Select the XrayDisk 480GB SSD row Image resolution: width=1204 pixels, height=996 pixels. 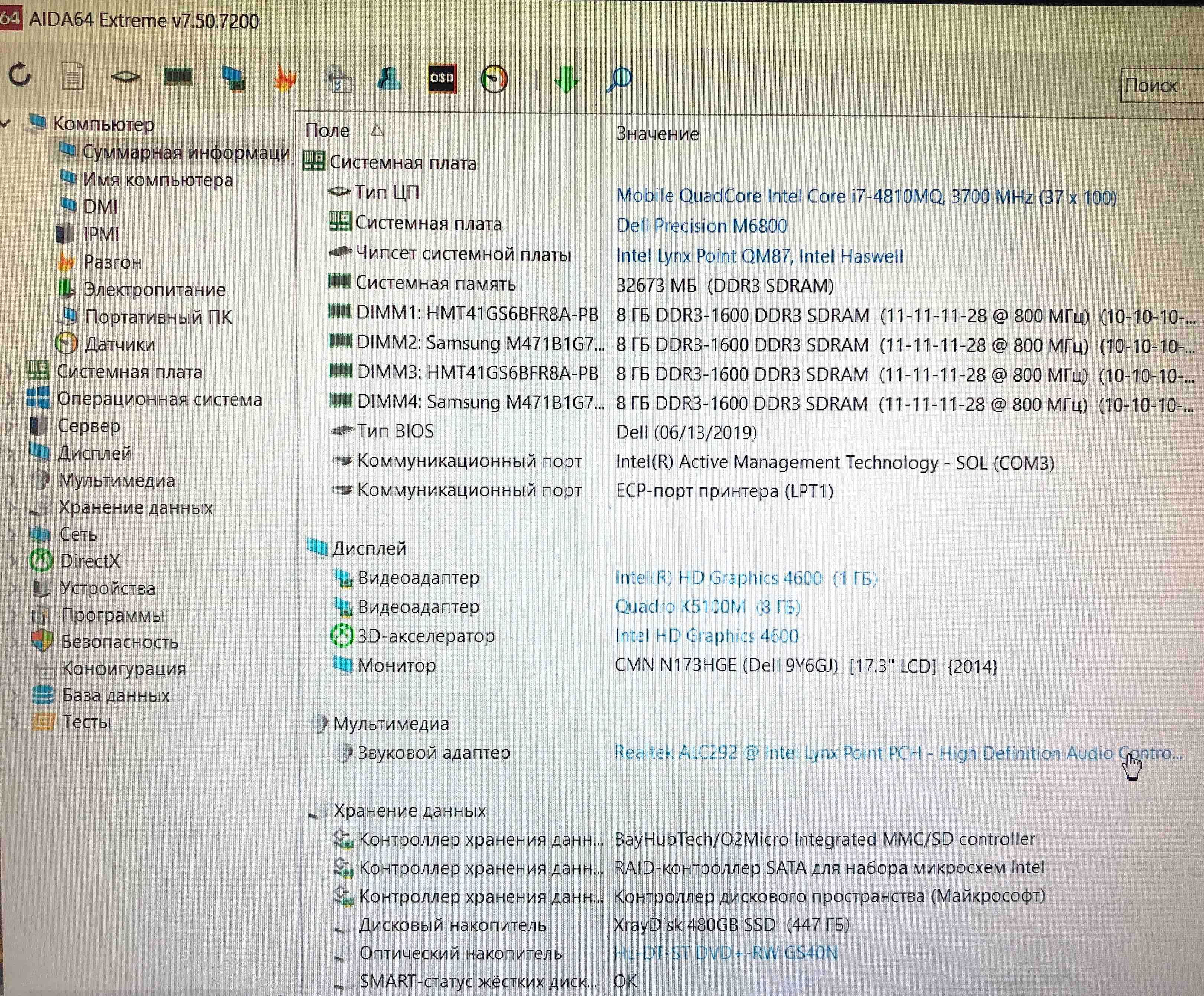tap(591, 925)
